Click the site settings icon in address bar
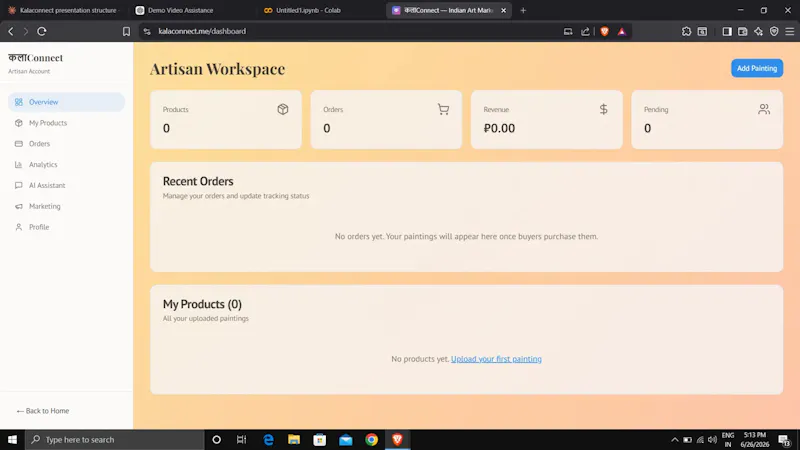 147,32
